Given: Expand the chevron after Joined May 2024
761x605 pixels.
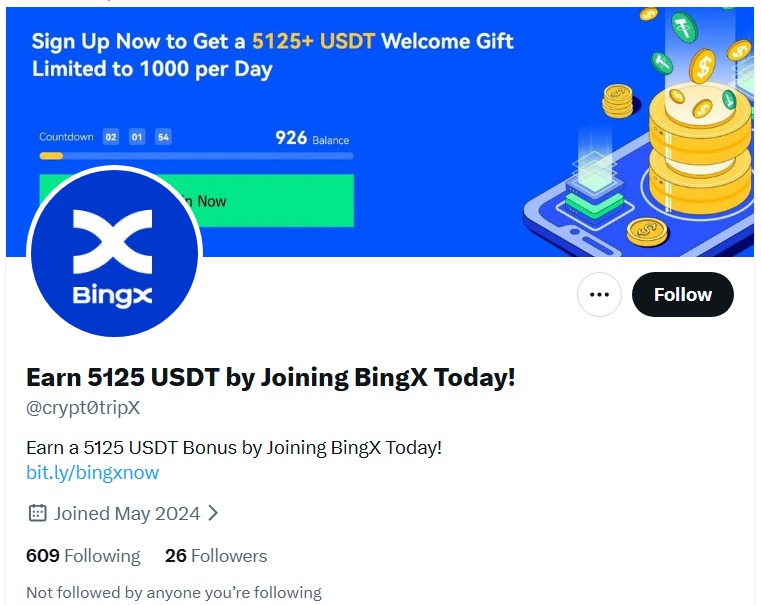Looking at the screenshot, I should (x=213, y=513).
